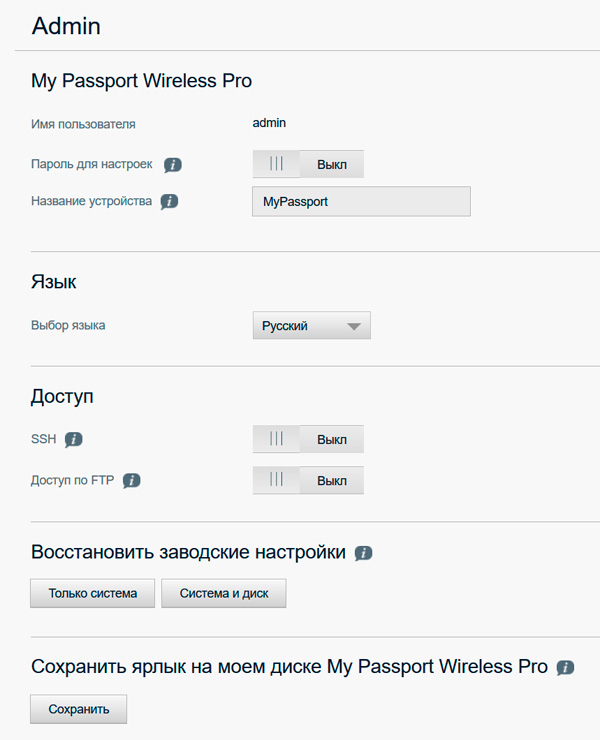Open the Русский language dropdown
Screen dimensions: 600x740
pos(311,326)
